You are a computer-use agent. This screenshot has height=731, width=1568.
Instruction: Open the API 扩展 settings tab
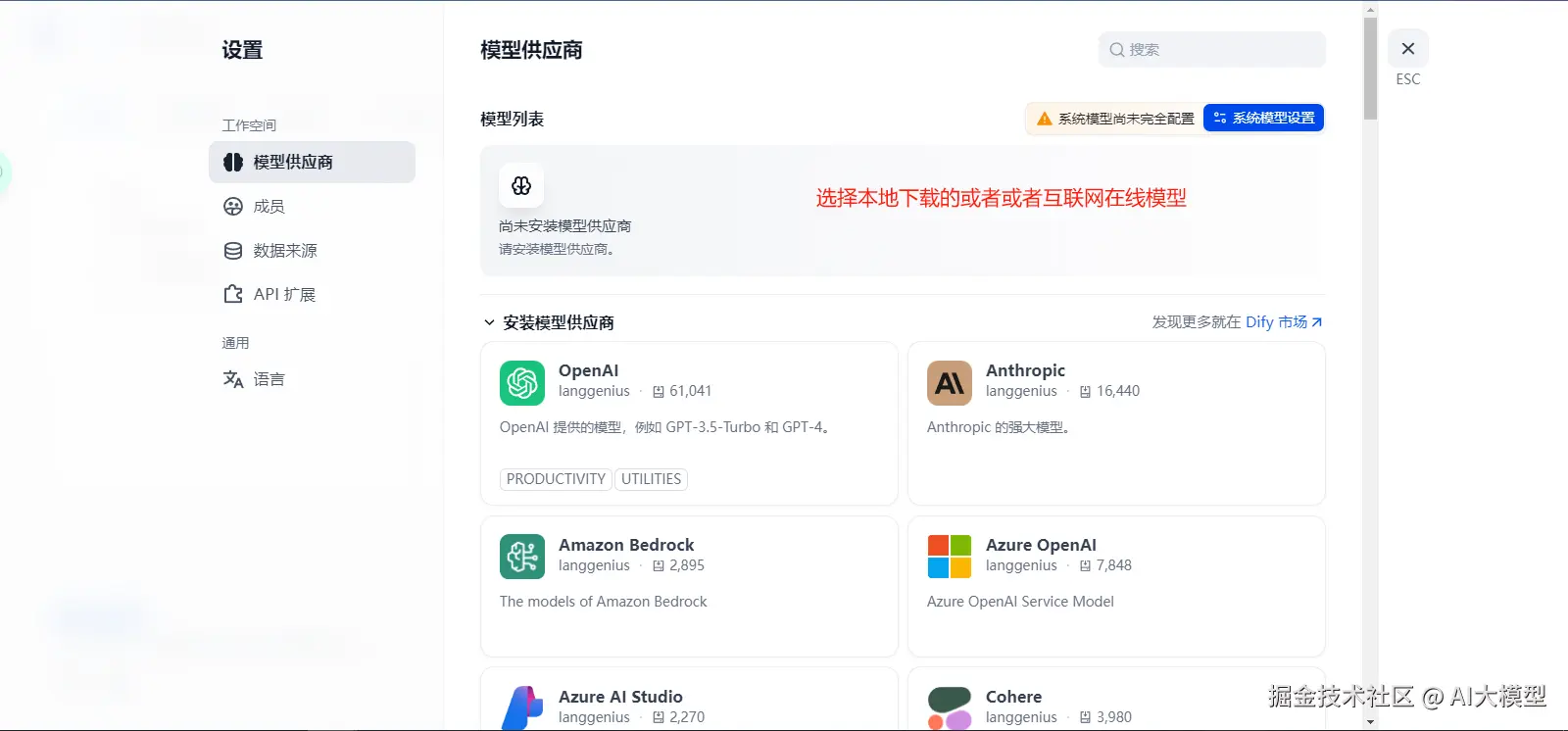[312, 294]
